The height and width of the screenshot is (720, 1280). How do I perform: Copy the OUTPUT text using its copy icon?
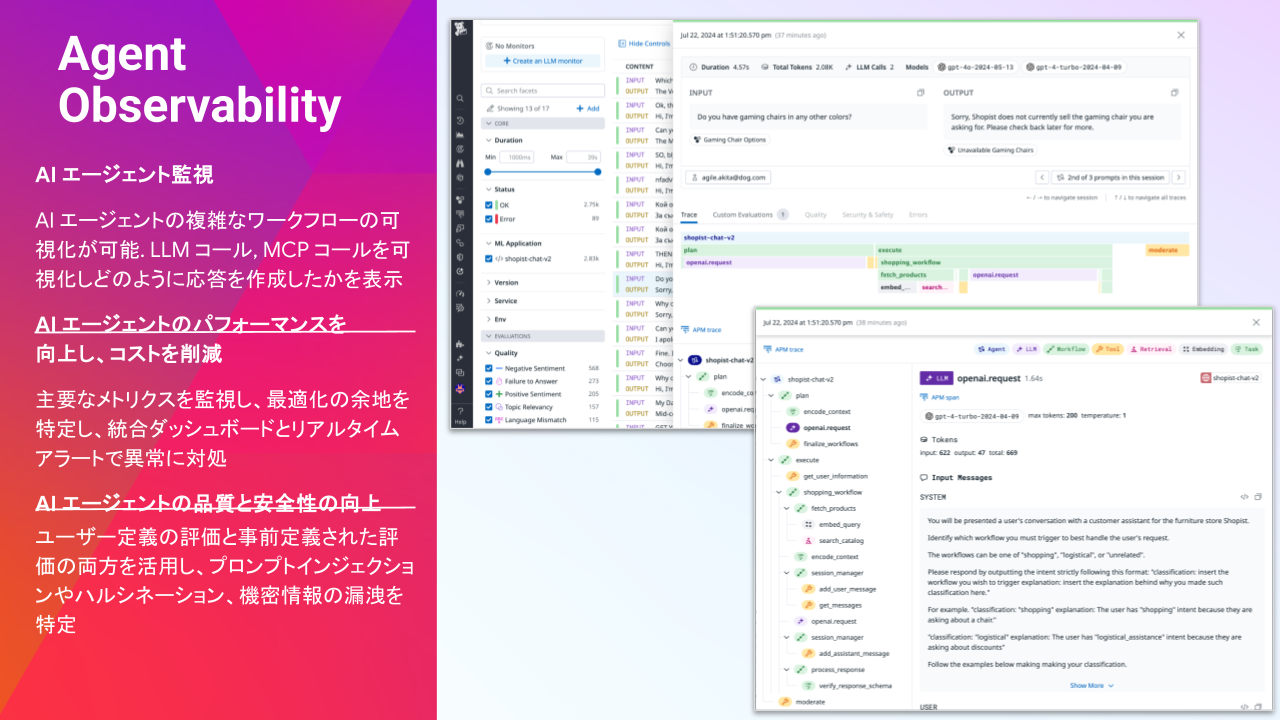(x=1176, y=93)
